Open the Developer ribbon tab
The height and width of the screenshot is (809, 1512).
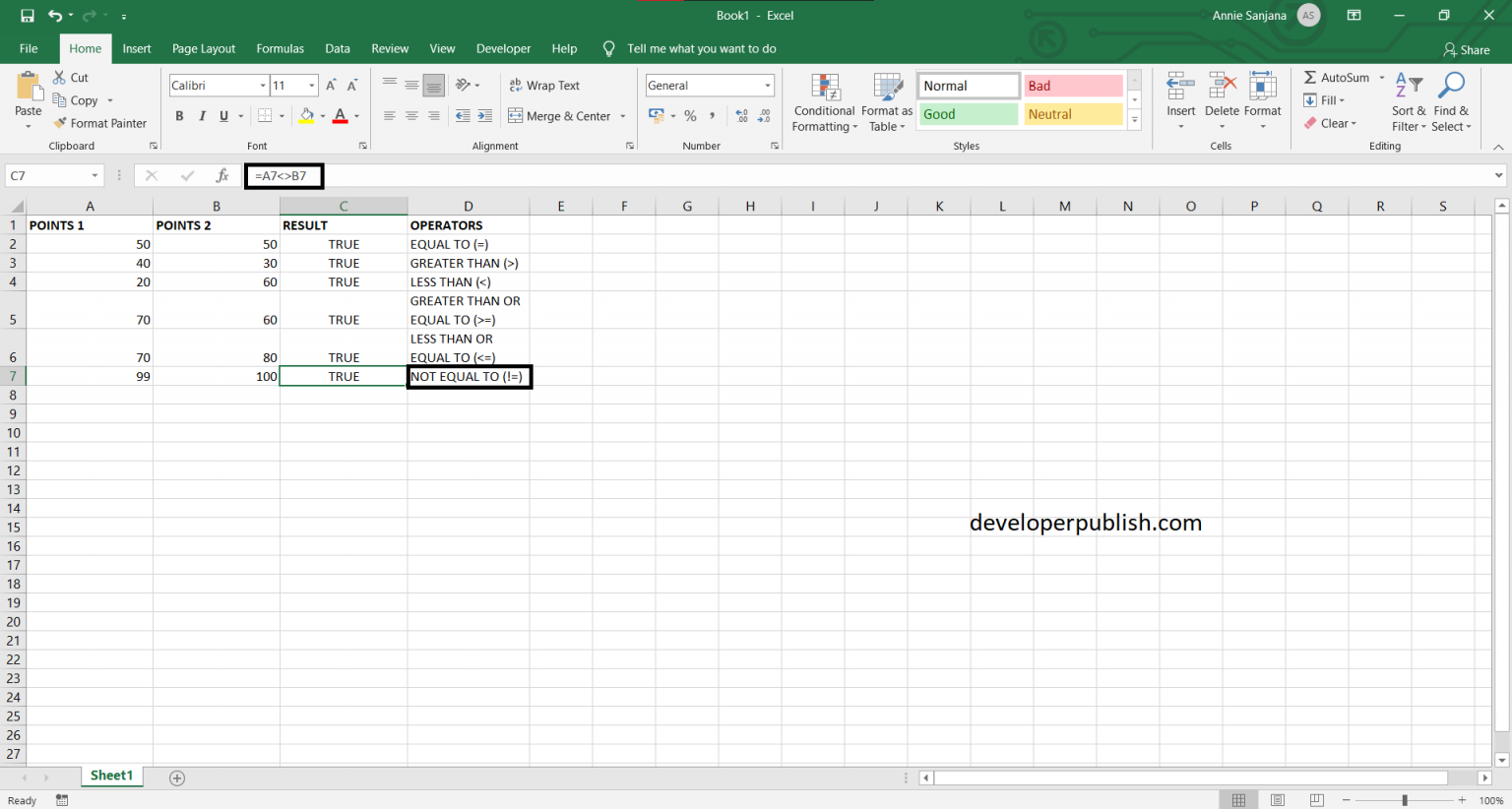coord(503,48)
